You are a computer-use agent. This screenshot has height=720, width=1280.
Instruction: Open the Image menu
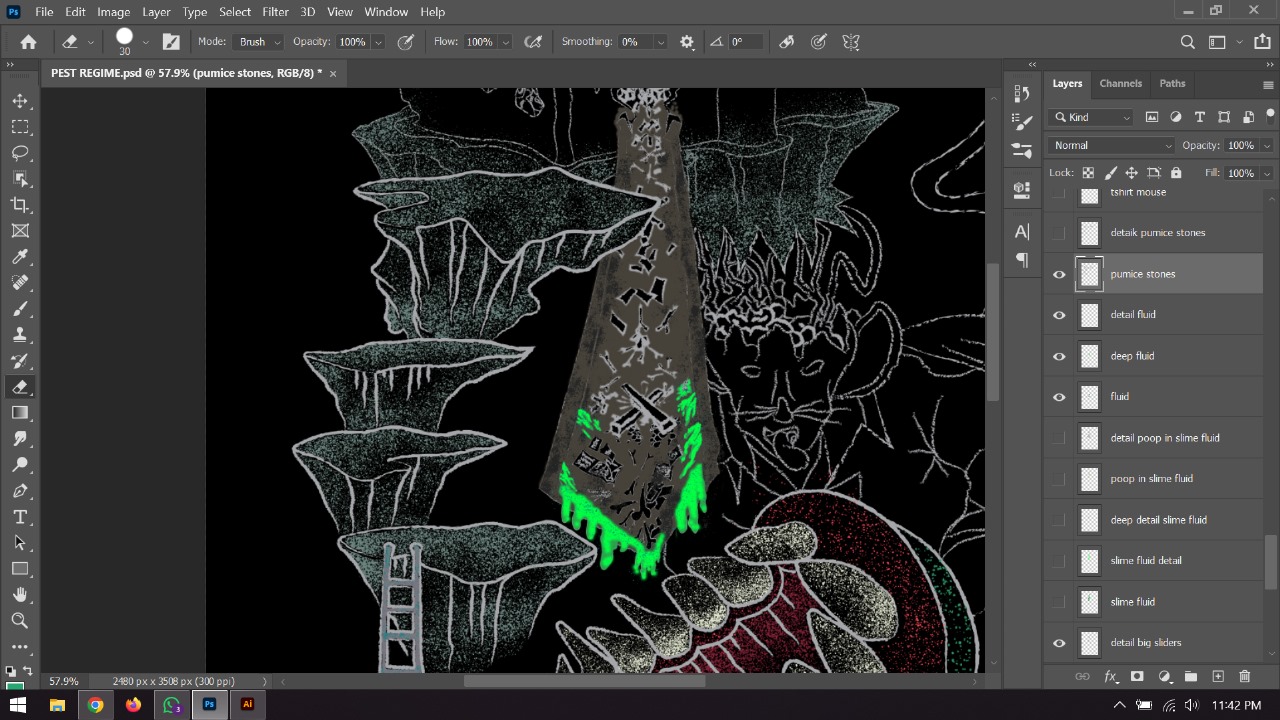[114, 12]
